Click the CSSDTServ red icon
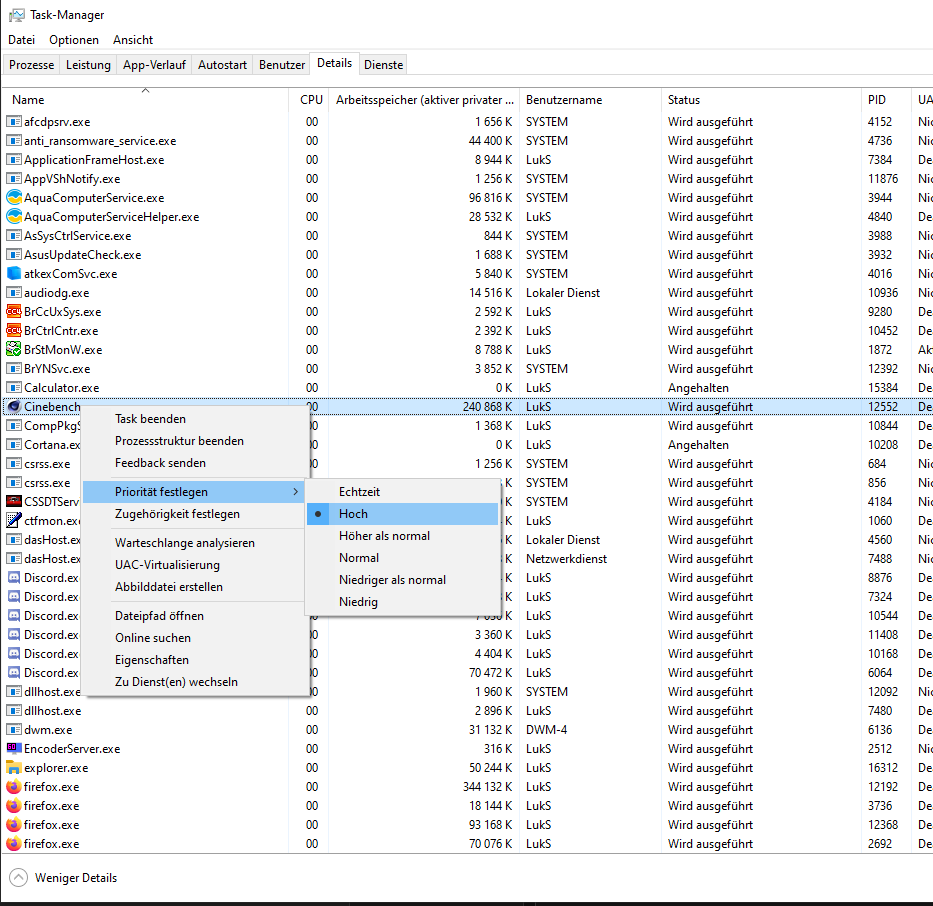 (14, 501)
